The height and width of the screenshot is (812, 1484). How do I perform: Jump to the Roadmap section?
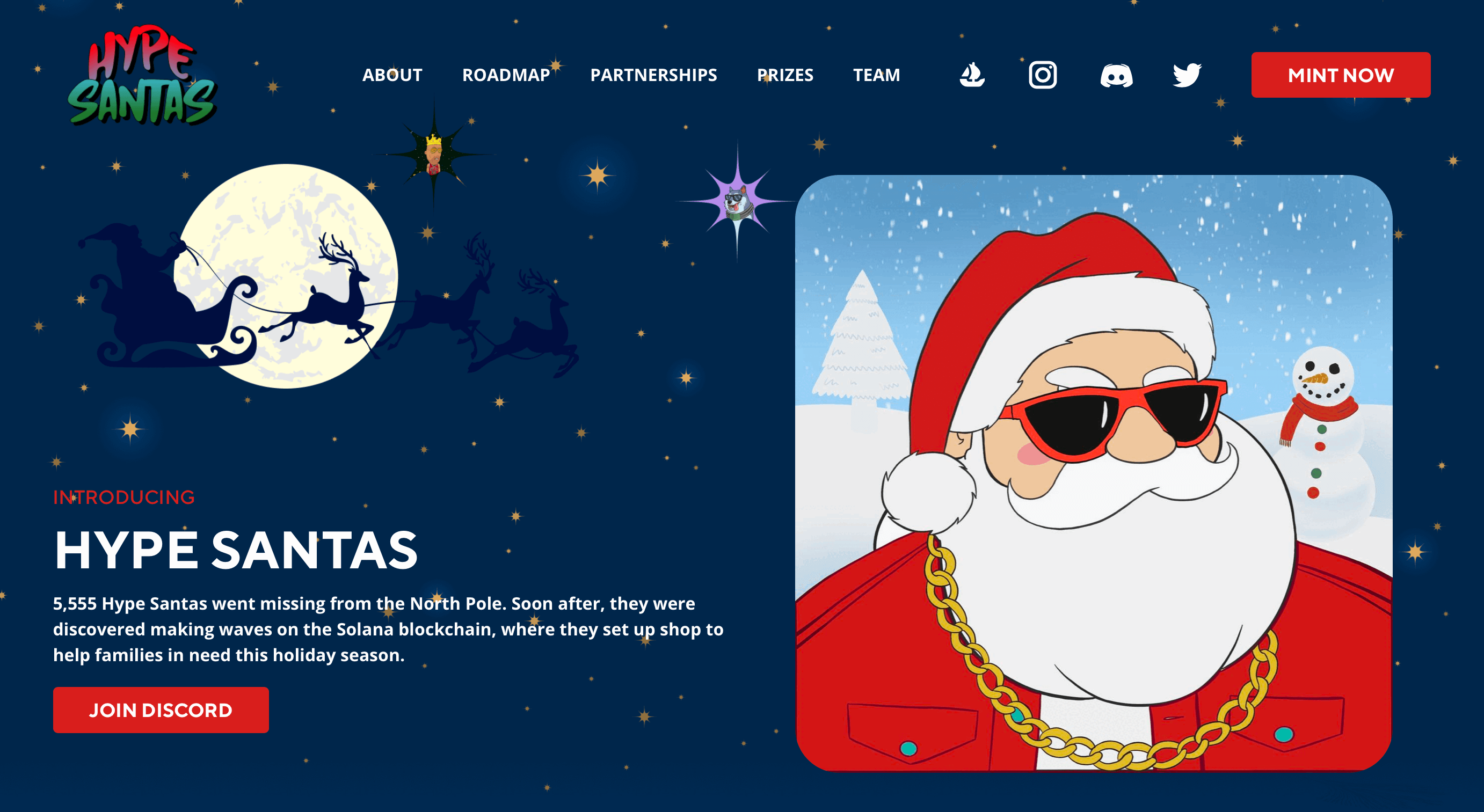(x=506, y=75)
